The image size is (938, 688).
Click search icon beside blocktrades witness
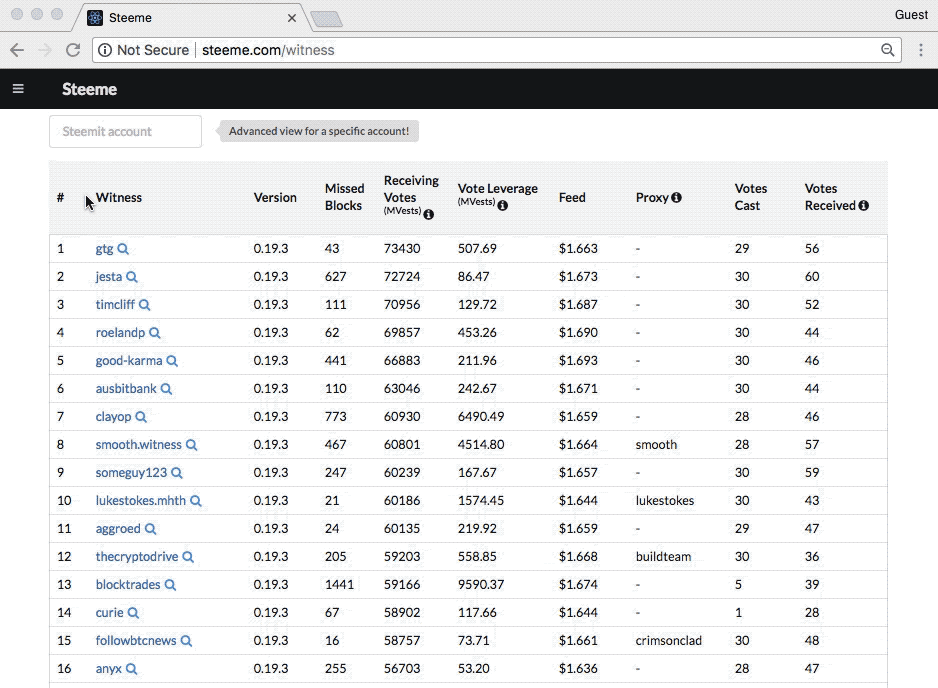coord(170,585)
